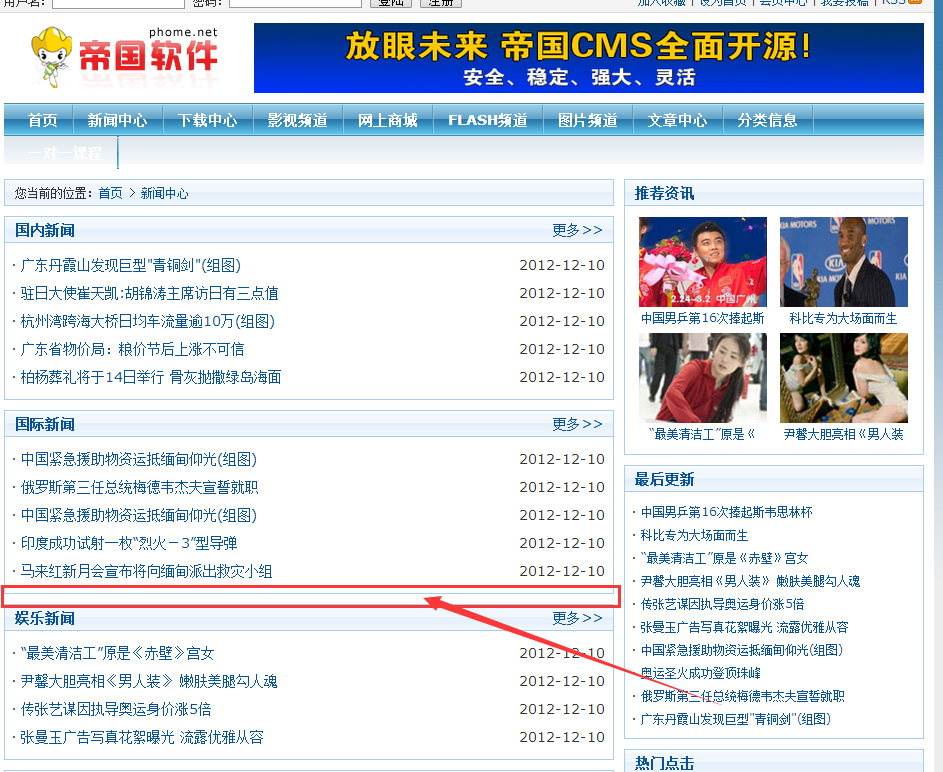Click the 帝国CMS全面开源 banner
The image size is (943, 772).
(x=588, y=58)
